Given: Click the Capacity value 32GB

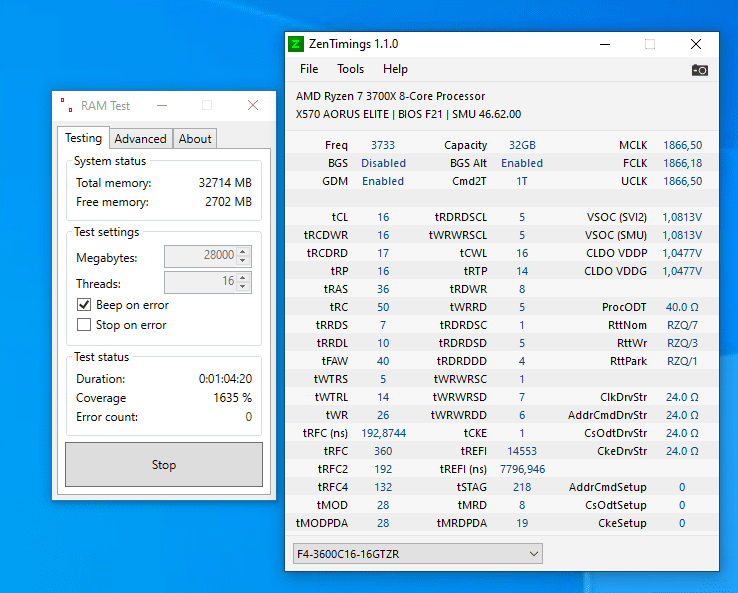Looking at the screenshot, I should 522,145.
